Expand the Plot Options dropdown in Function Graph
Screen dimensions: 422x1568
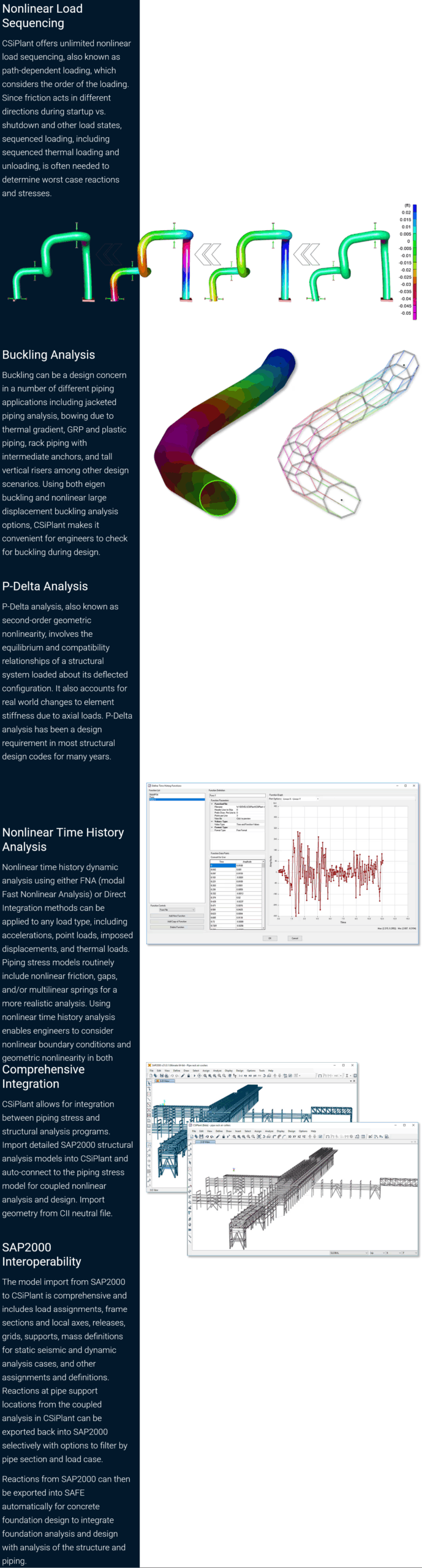point(300,799)
